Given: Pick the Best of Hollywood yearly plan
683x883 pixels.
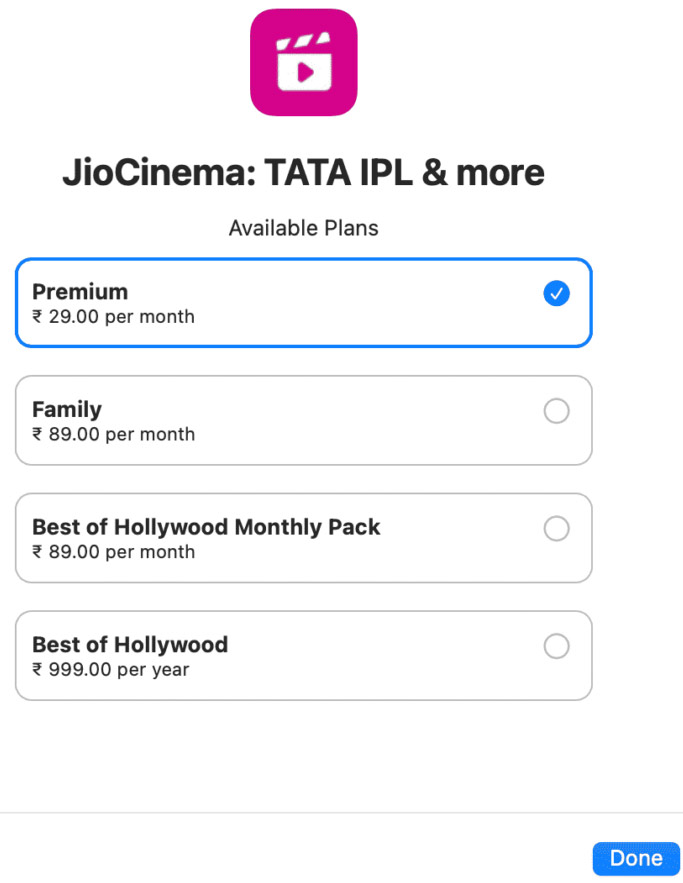Looking at the screenshot, I should (557, 646).
